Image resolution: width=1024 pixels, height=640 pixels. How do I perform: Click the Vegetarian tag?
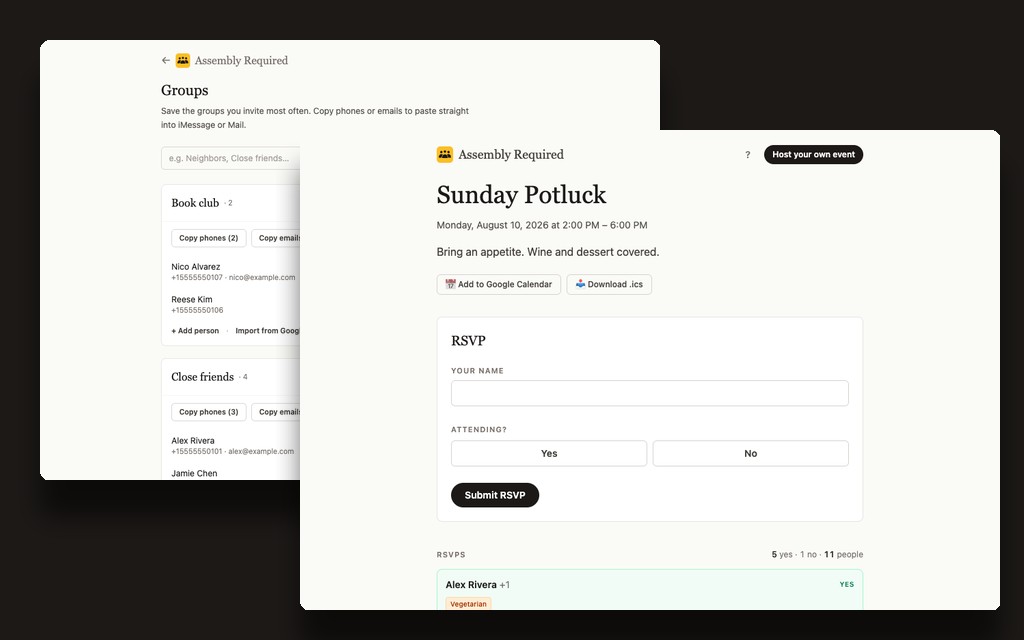tap(468, 604)
